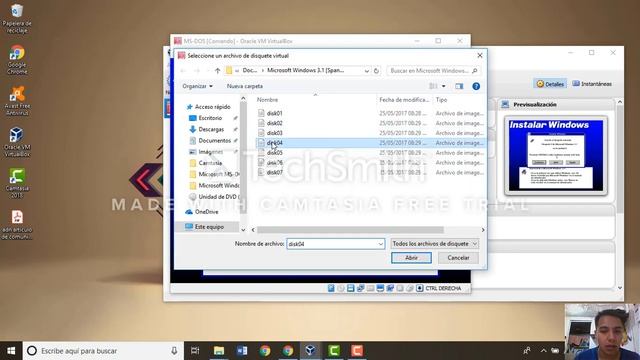640x360 pixels.
Task: Click the change view layout icon
Action: [433, 86]
